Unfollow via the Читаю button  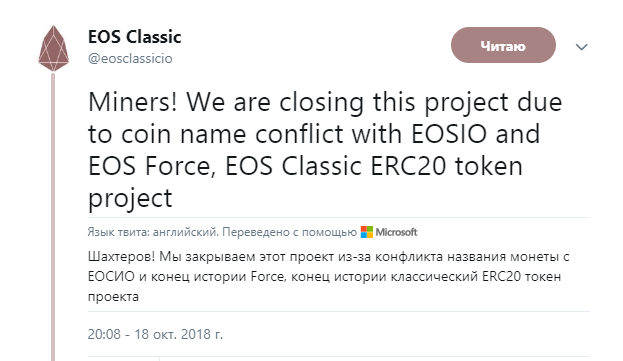[503, 45]
